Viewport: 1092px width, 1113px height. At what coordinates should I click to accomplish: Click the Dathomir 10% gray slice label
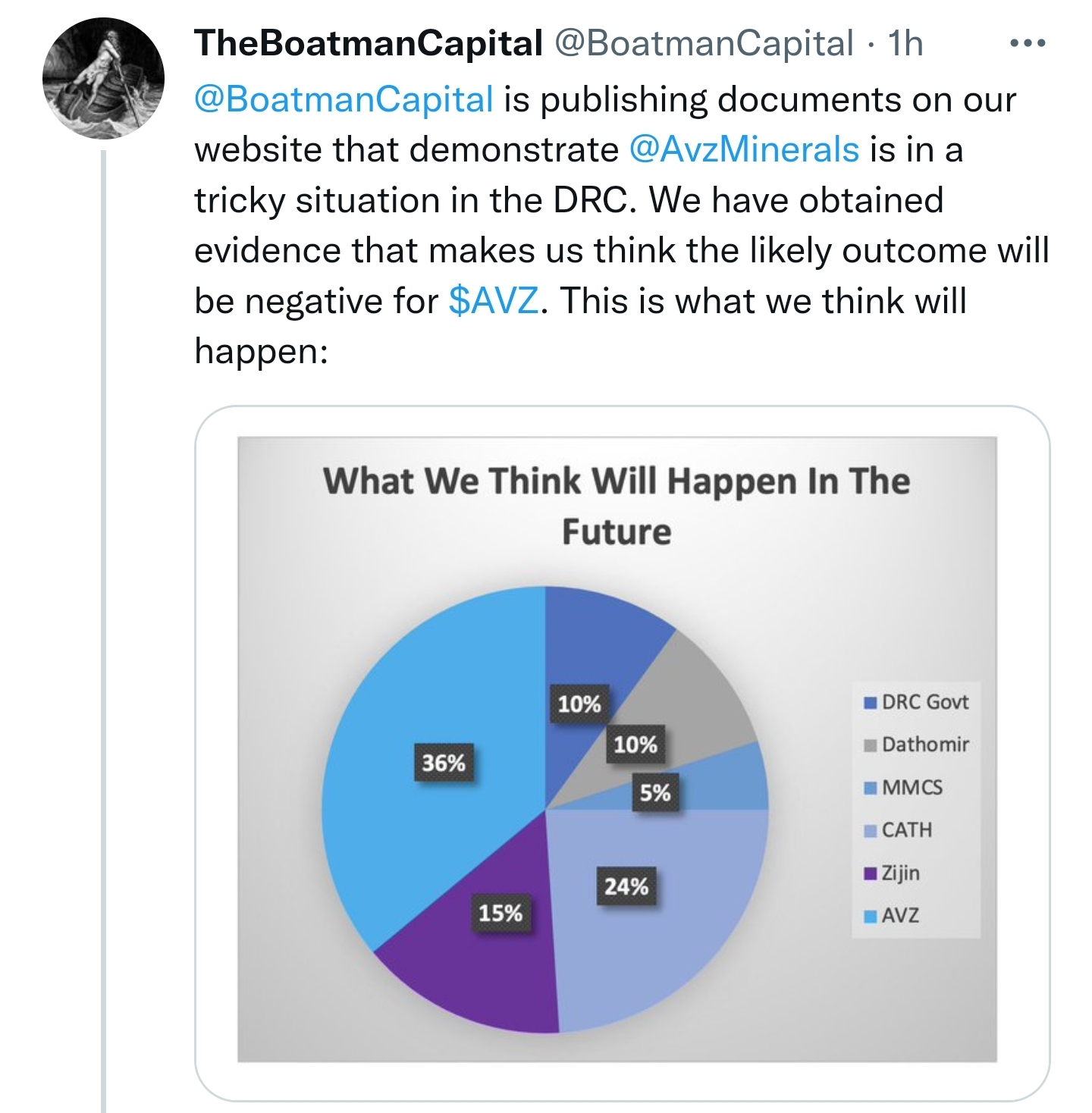click(635, 745)
